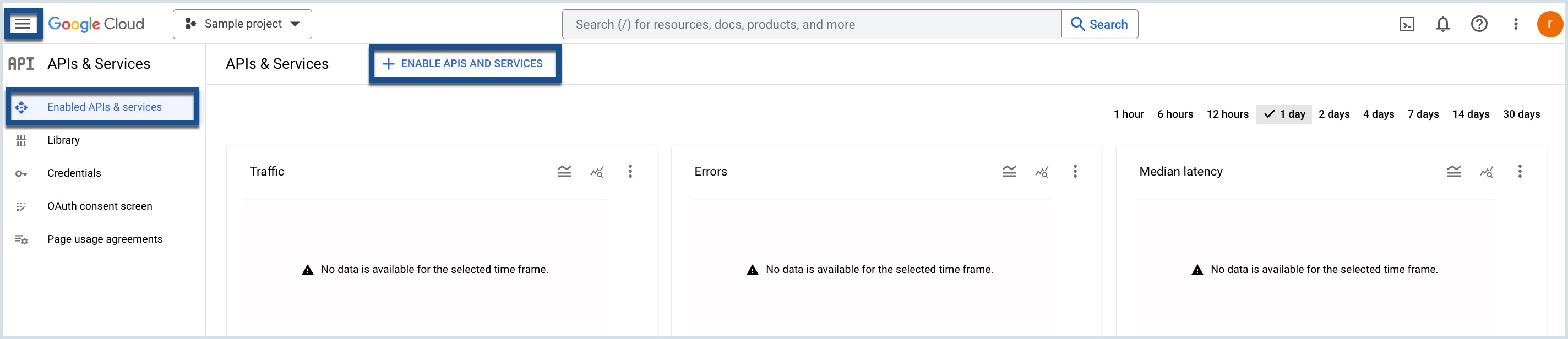
Task: Click the Enabled APIs & services diamond icon
Action: point(21,108)
